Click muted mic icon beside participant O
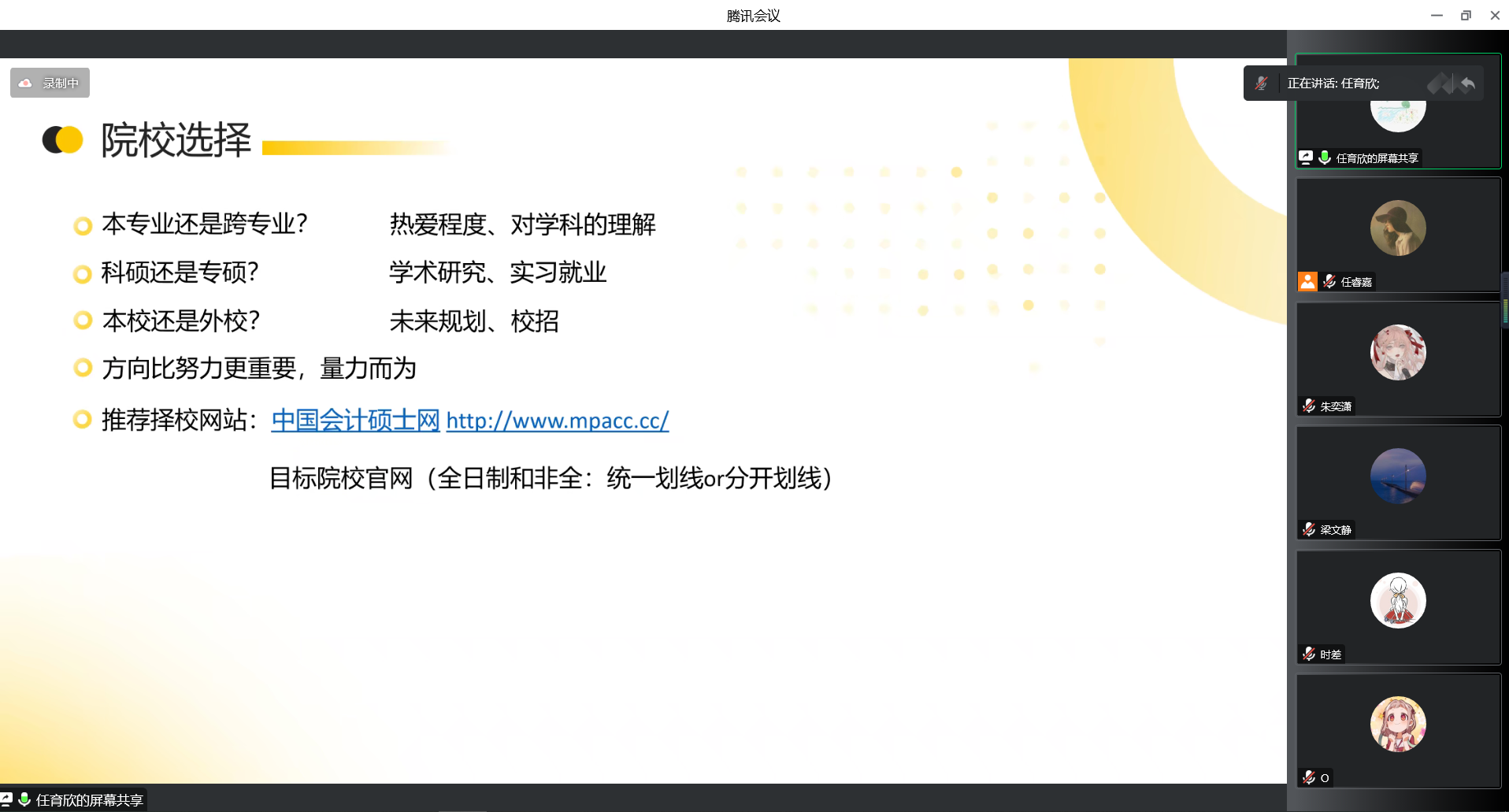1509x812 pixels. click(1309, 777)
